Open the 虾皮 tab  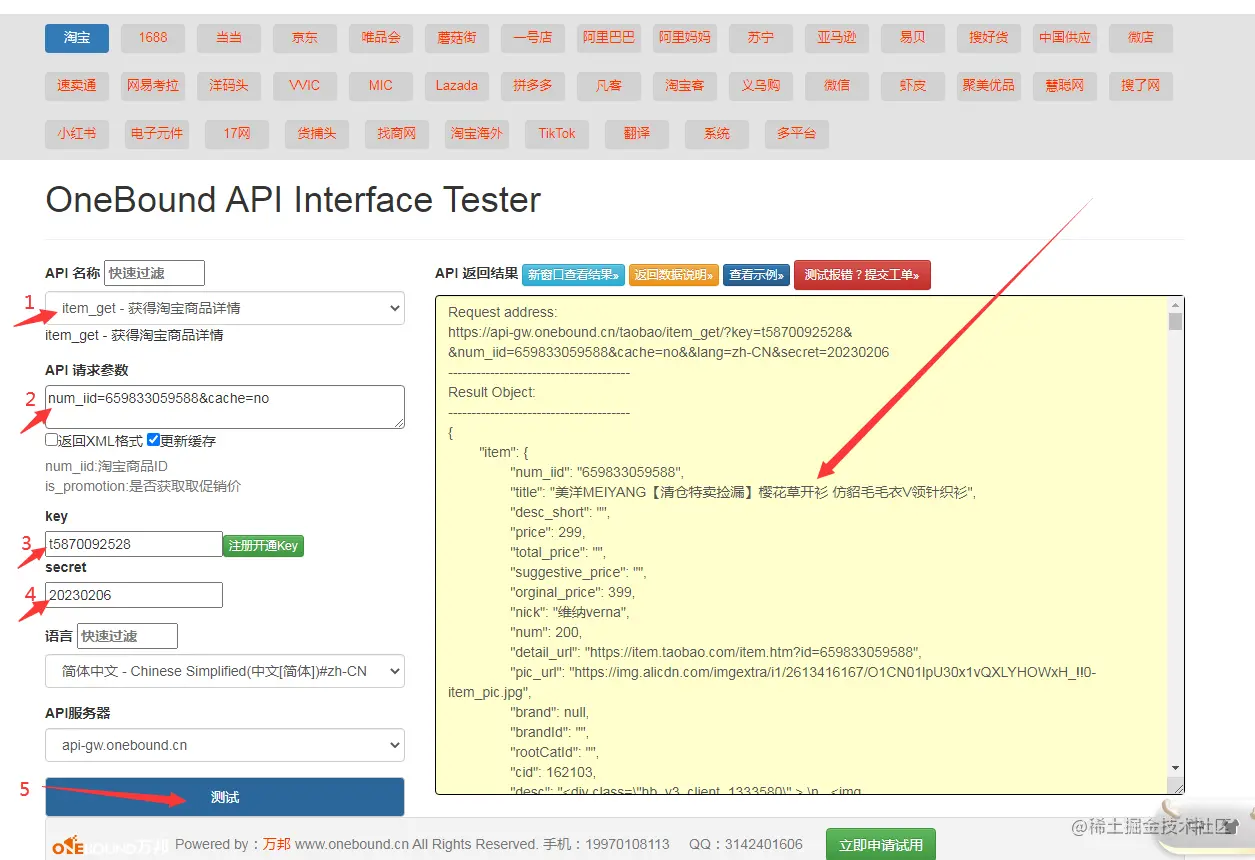[x=913, y=86]
